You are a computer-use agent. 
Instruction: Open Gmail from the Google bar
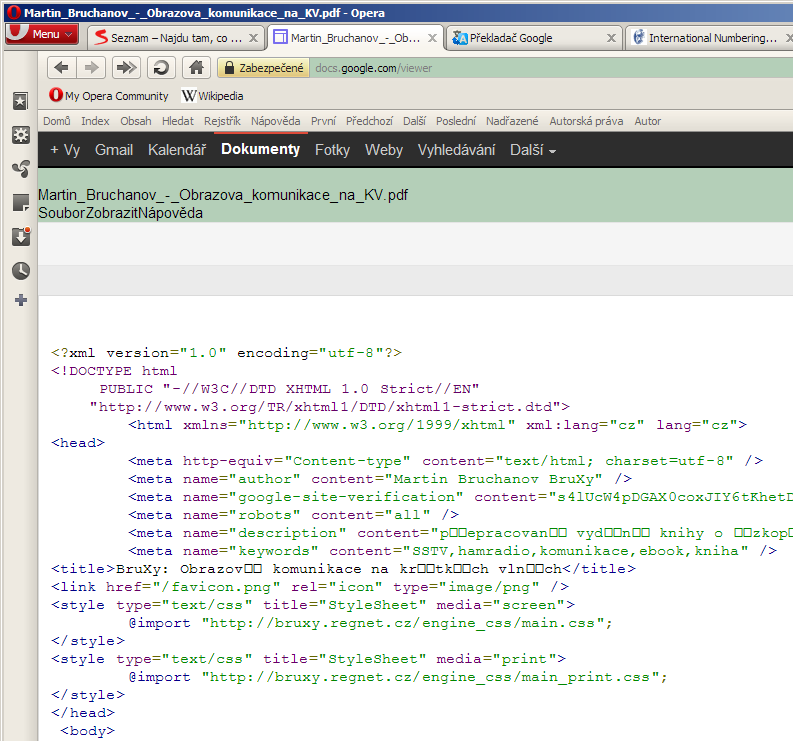114,150
